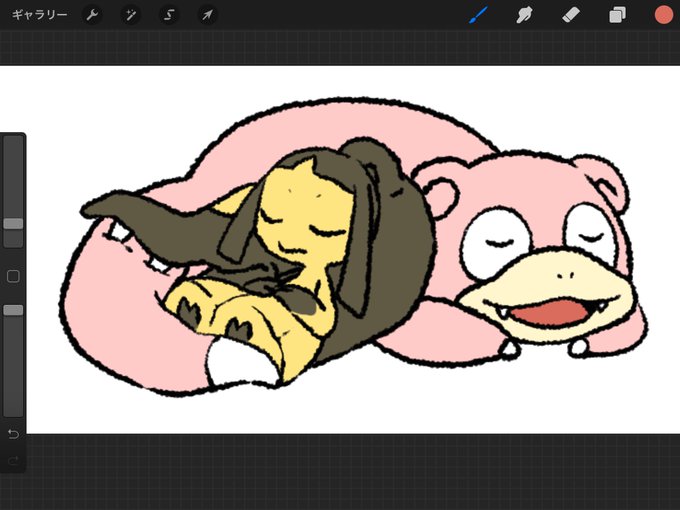This screenshot has width=680, height=510.
Task: Undo the last stroke
Action: 13,434
